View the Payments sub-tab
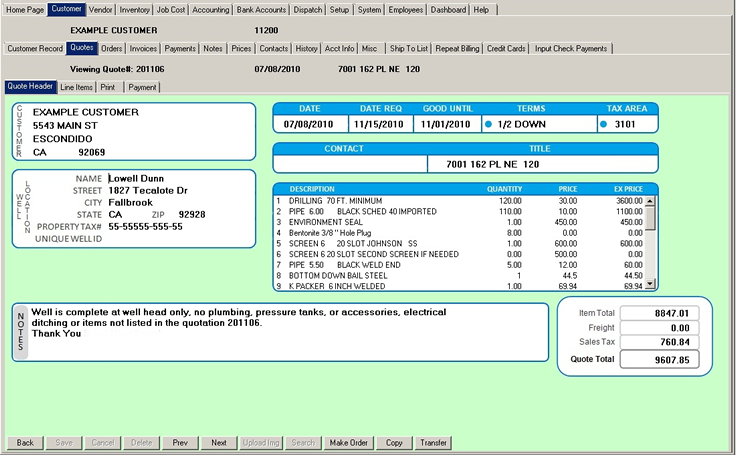Image resolution: width=736 pixels, height=455 pixels. point(180,48)
